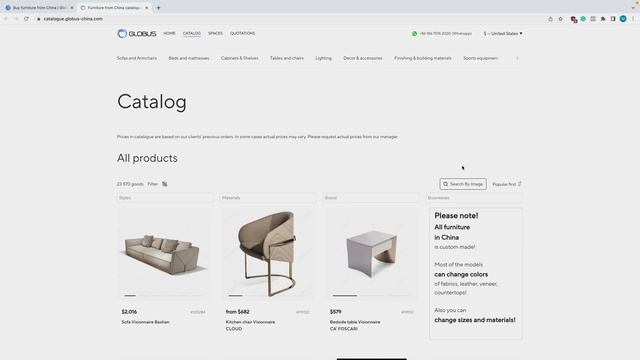This screenshot has width=640, height=360.
Task: Open the Businesses filter dropdown
Action: [x=474, y=198]
